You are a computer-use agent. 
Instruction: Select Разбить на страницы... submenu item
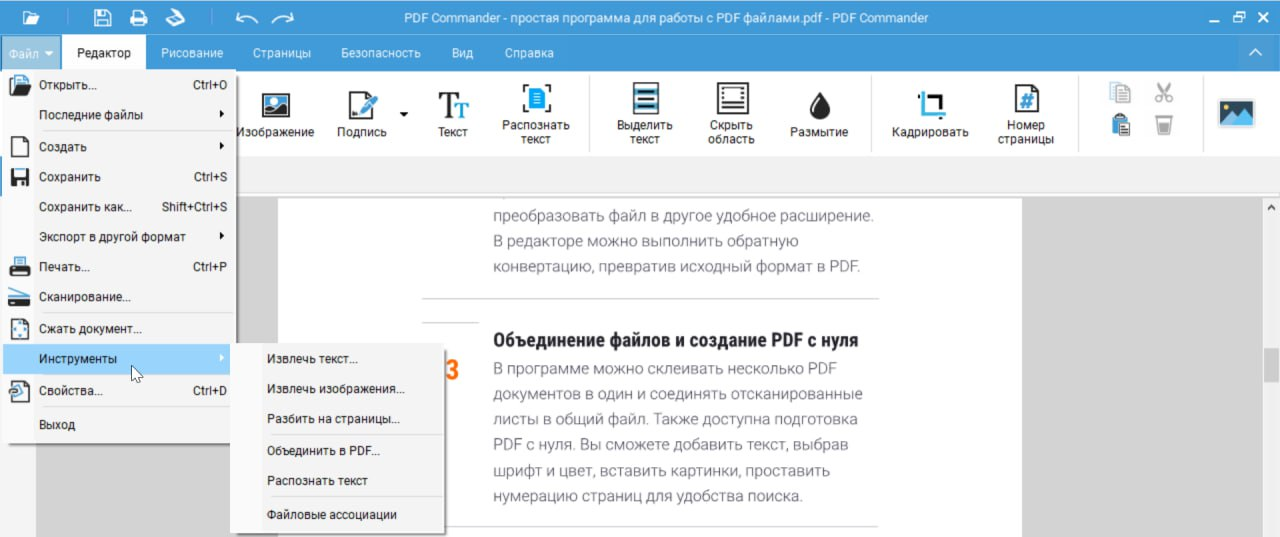tap(337, 419)
